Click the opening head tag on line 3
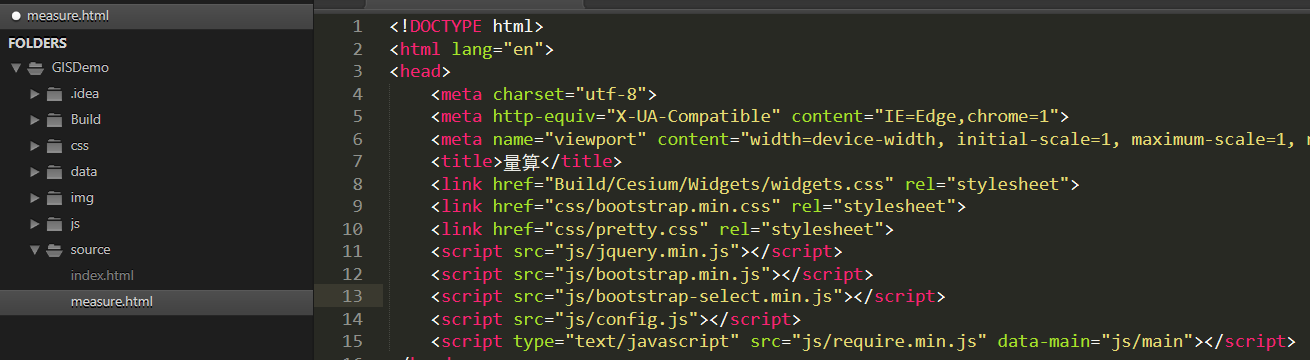The image size is (1310, 360). [x=421, y=71]
